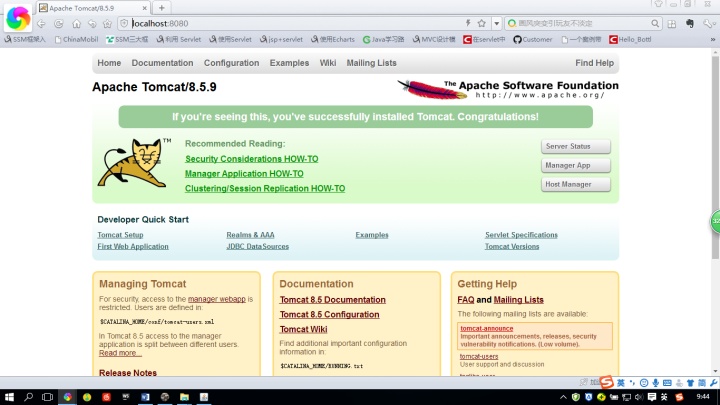Open Task View on the taskbar
Image resolution: width=720 pixels, height=405 pixels.
(47, 397)
